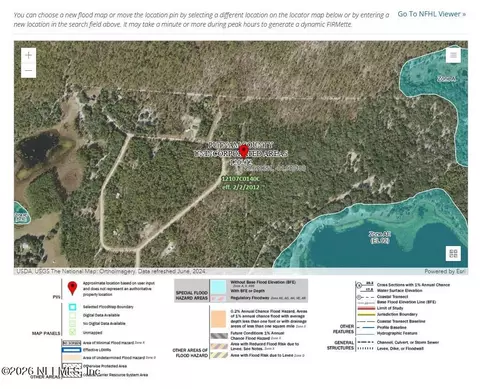Click the orange 0.2% Annual Chance swatch

pos(219,319)
